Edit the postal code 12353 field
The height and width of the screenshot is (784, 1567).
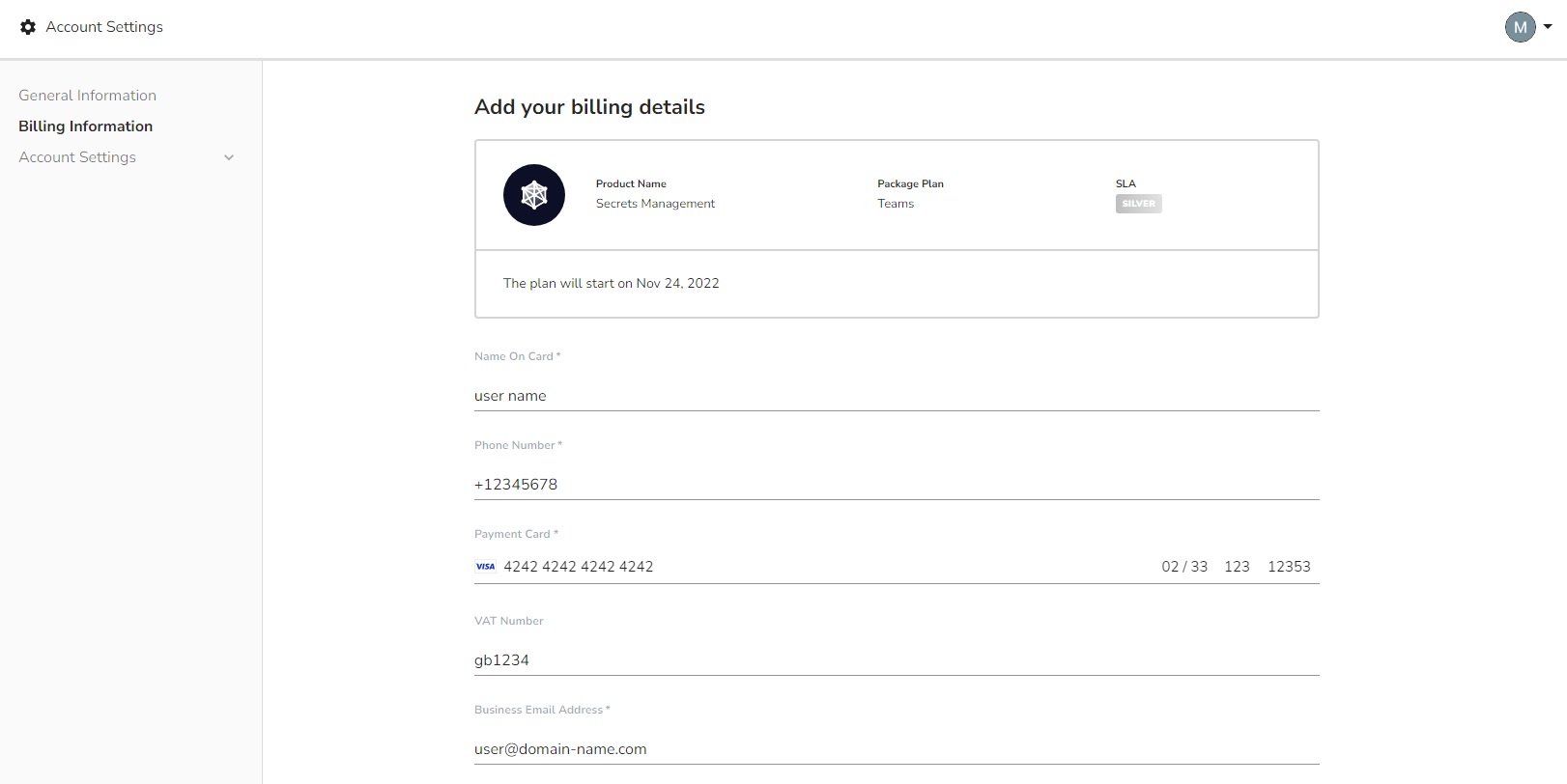pos(1289,567)
